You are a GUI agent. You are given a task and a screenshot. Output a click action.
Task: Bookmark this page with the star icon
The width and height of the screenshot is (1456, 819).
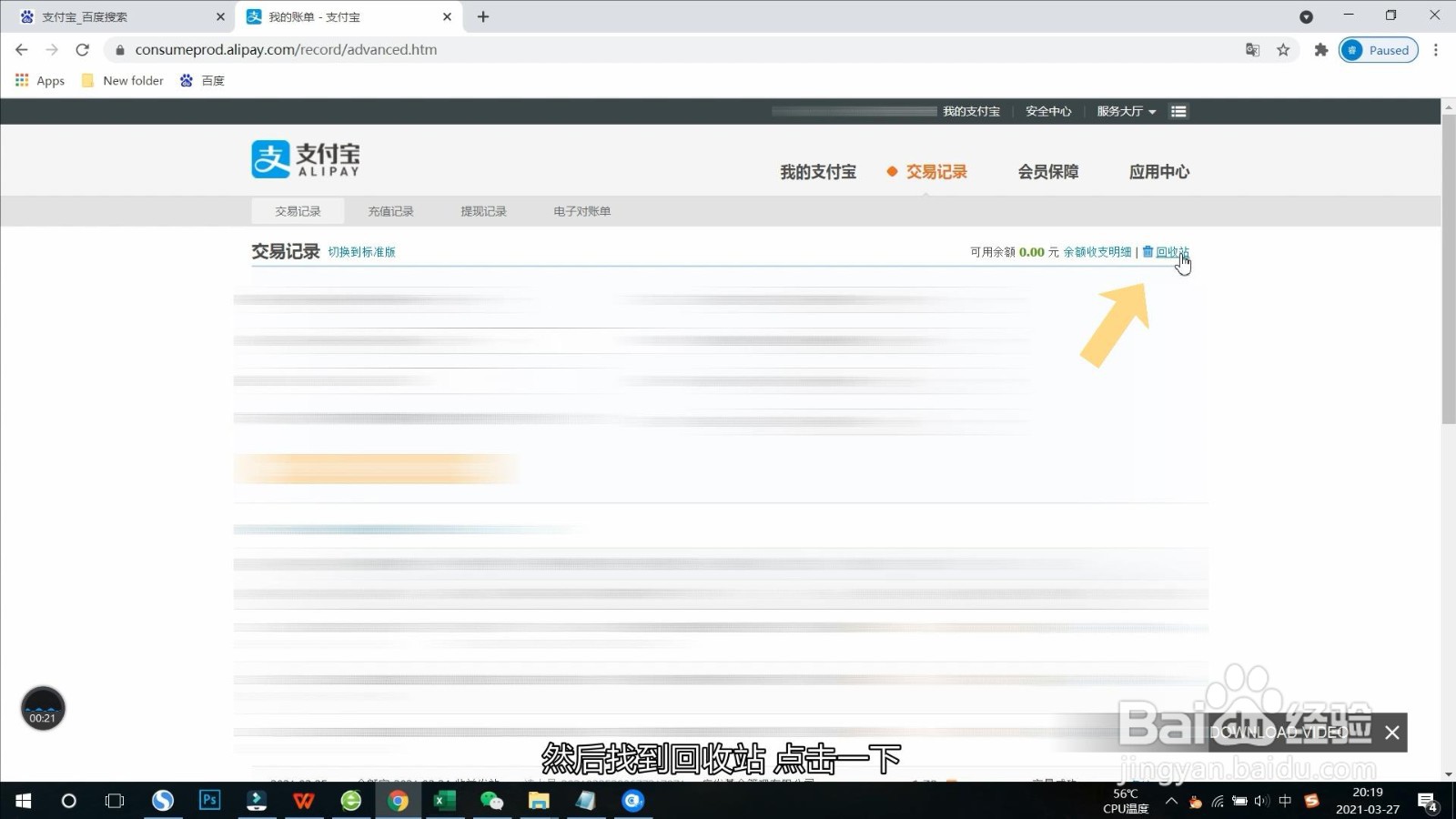click(1283, 50)
